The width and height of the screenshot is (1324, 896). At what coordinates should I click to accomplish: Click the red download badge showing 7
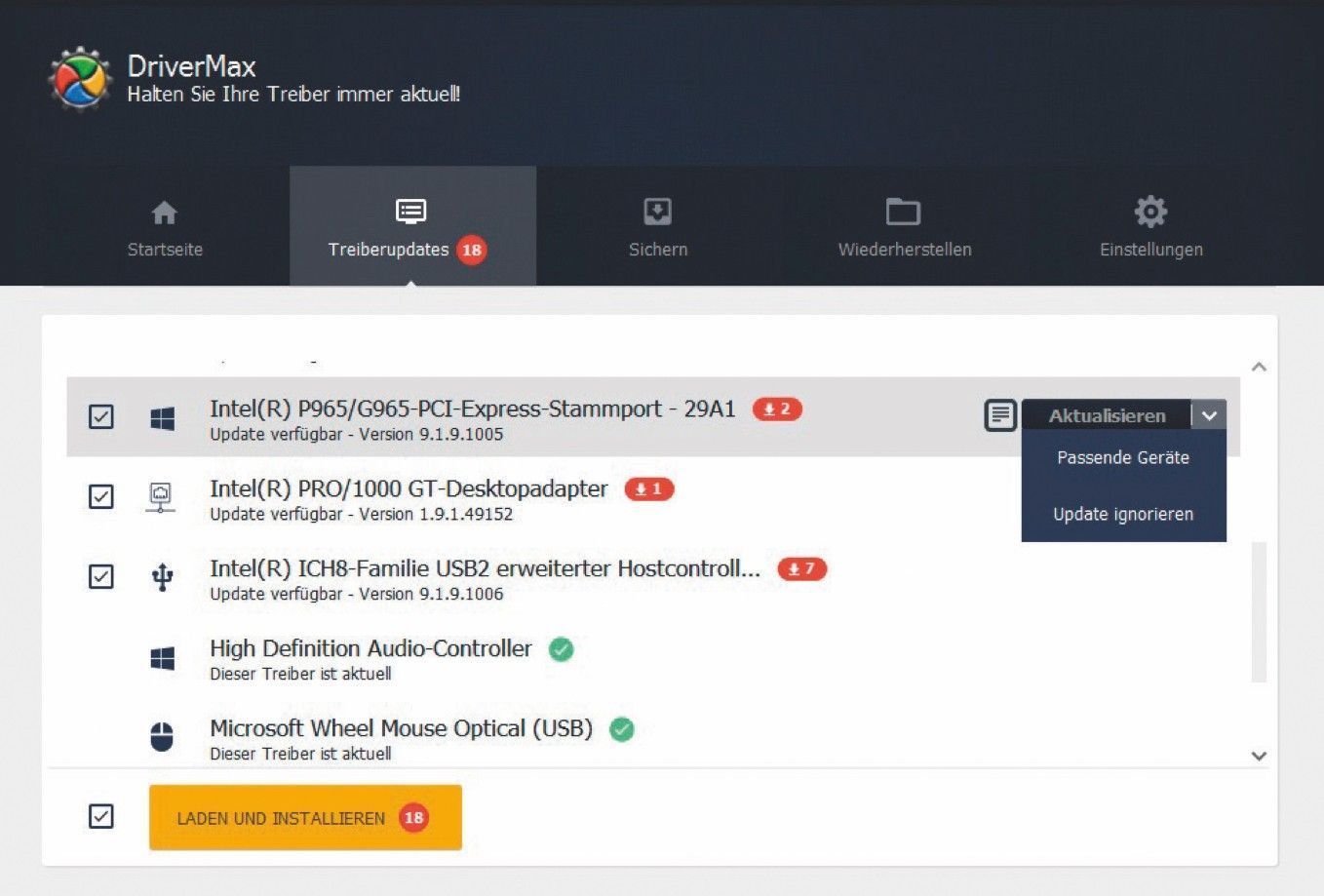tap(801, 569)
